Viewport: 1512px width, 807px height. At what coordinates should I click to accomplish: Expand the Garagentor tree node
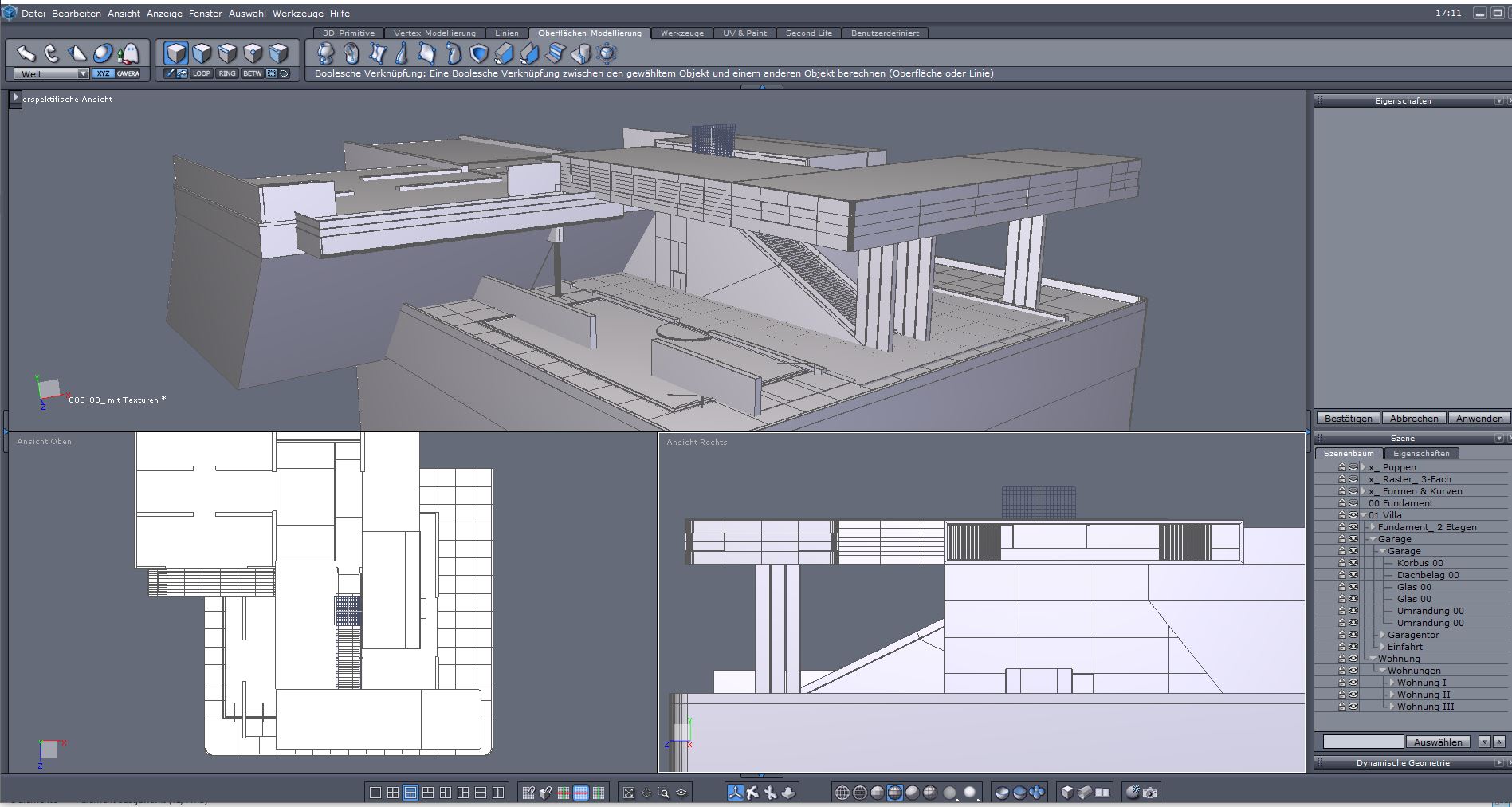pyautogui.click(x=1381, y=635)
